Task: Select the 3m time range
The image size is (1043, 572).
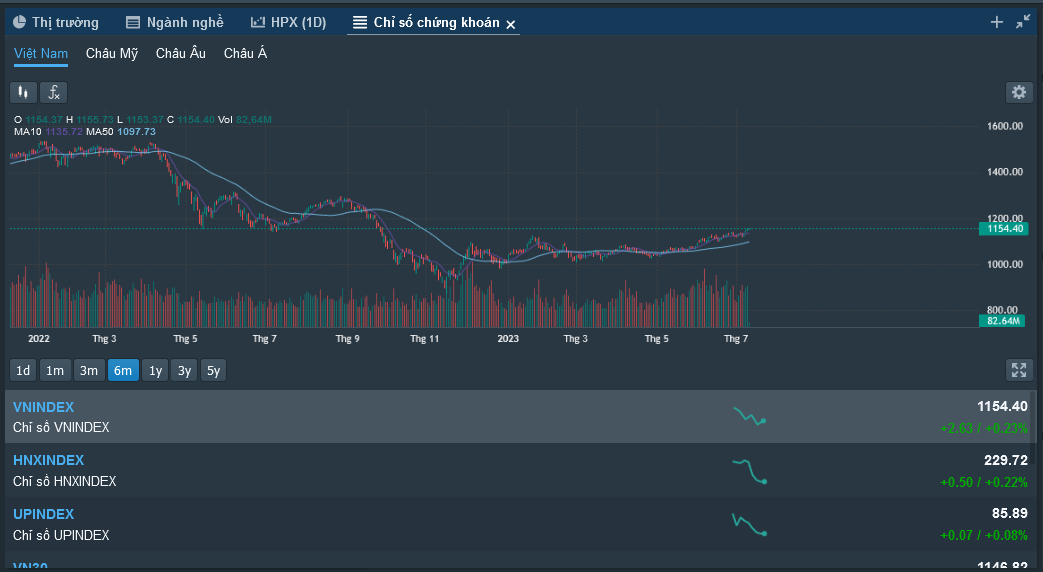Action: (89, 370)
